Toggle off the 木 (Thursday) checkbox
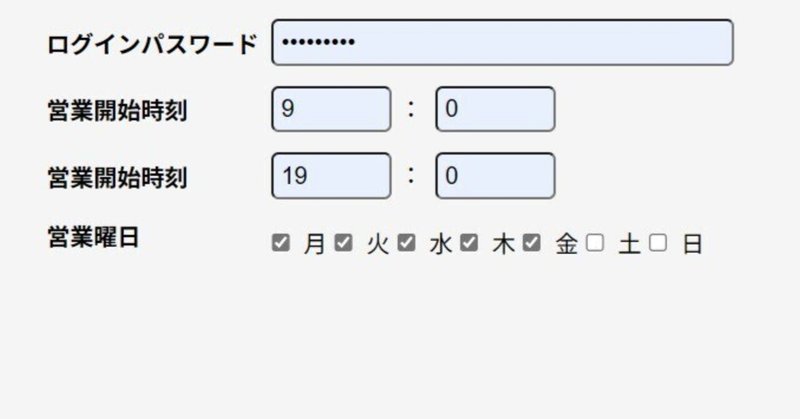800x419 pixels. tap(469, 242)
